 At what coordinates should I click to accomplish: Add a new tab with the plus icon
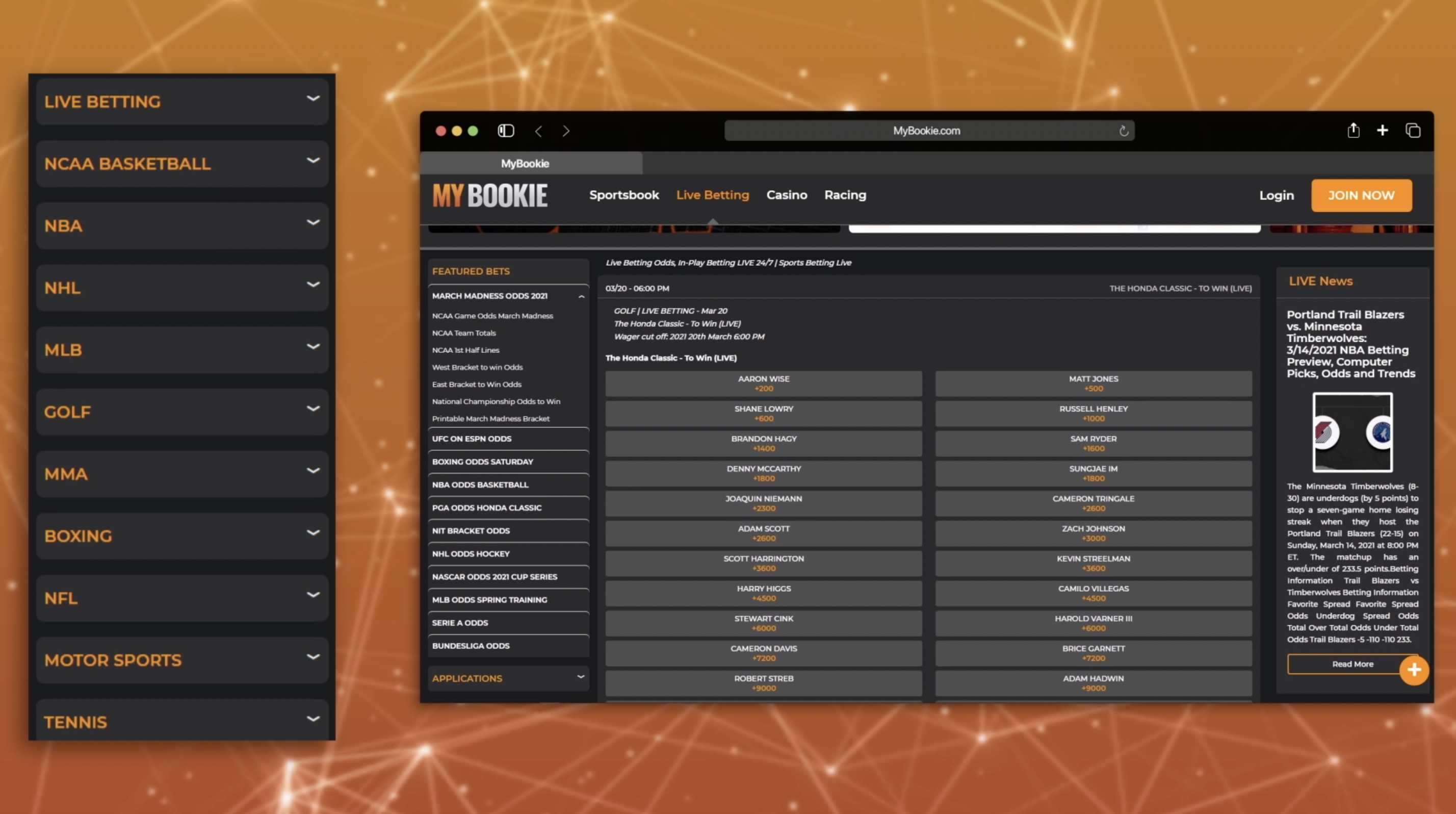[x=1382, y=131]
